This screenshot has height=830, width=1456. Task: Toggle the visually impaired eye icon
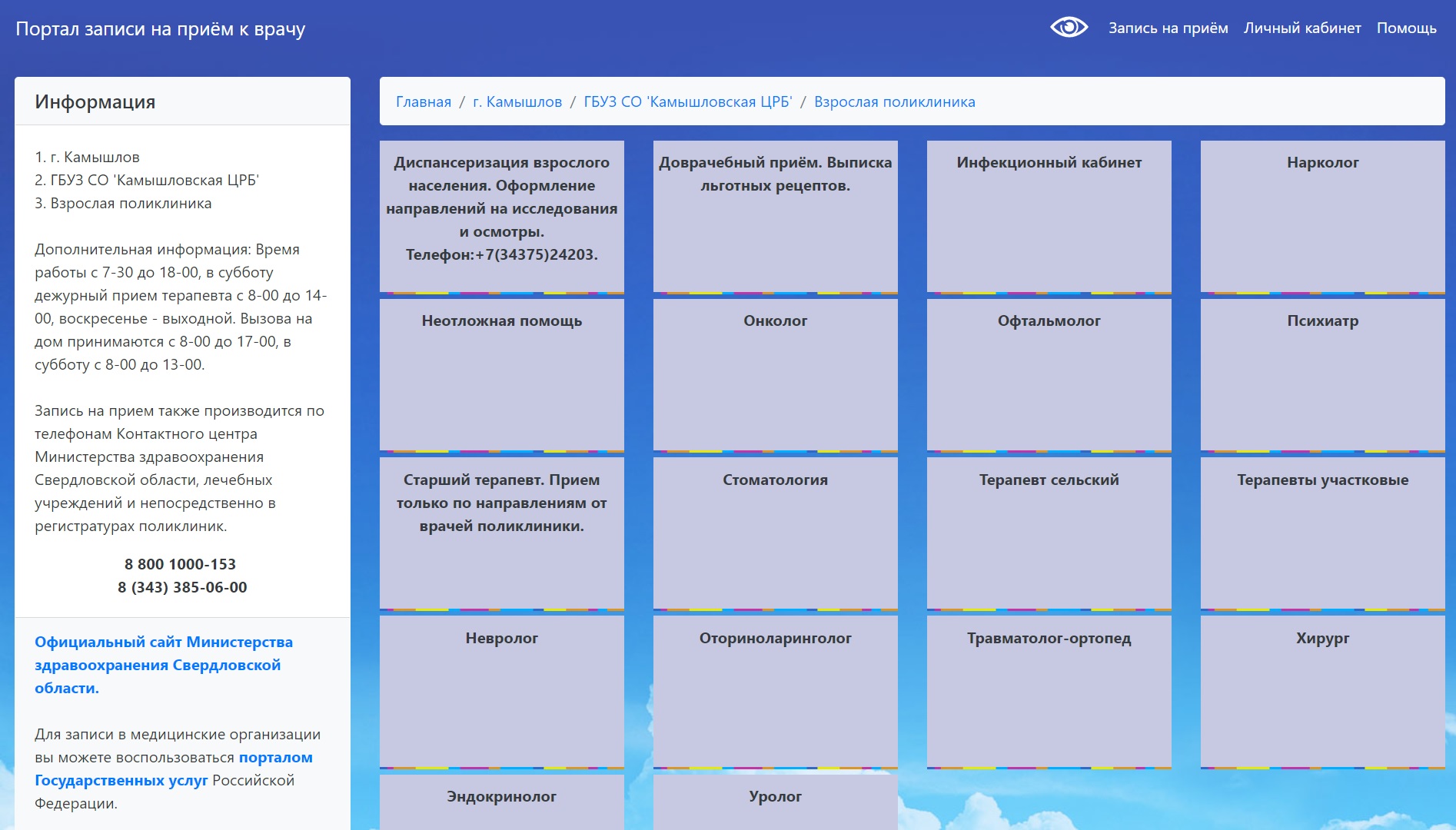click(x=1069, y=28)
